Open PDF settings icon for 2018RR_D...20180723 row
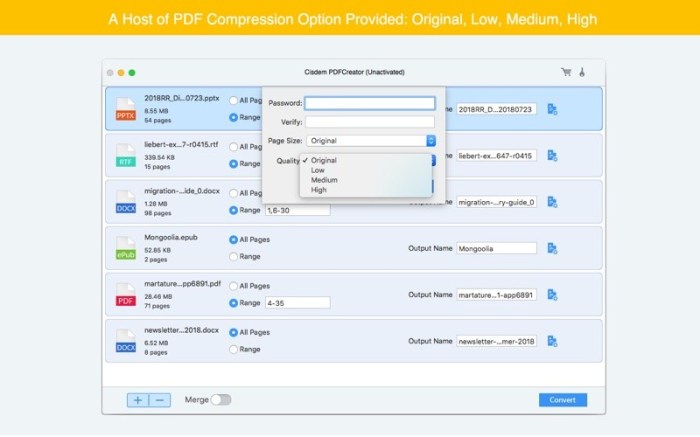 coord(552,109)
